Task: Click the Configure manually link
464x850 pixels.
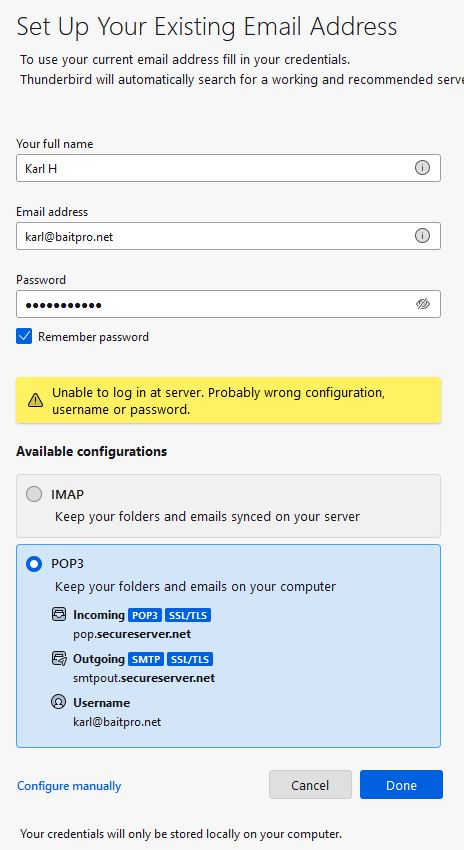Action: (x=69, y=785)
